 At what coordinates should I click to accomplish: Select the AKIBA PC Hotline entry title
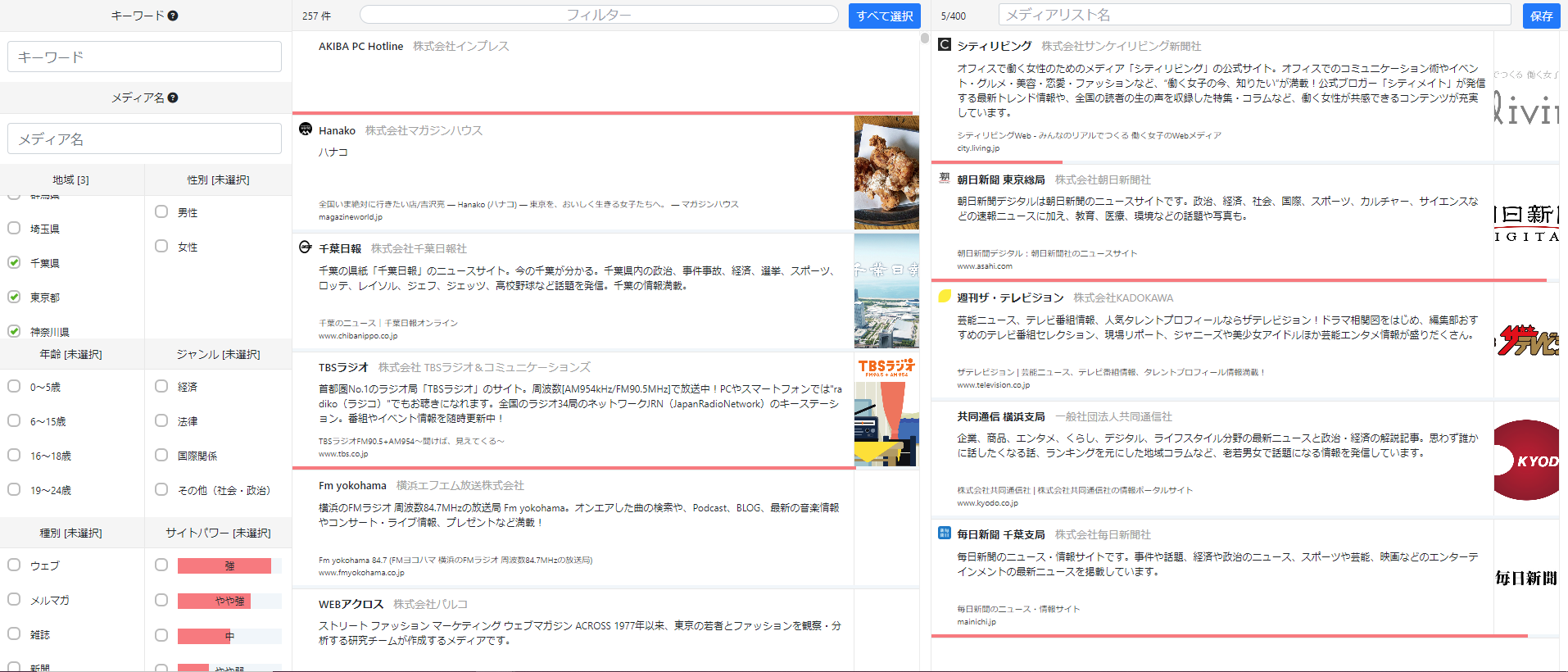coord(360,47)
